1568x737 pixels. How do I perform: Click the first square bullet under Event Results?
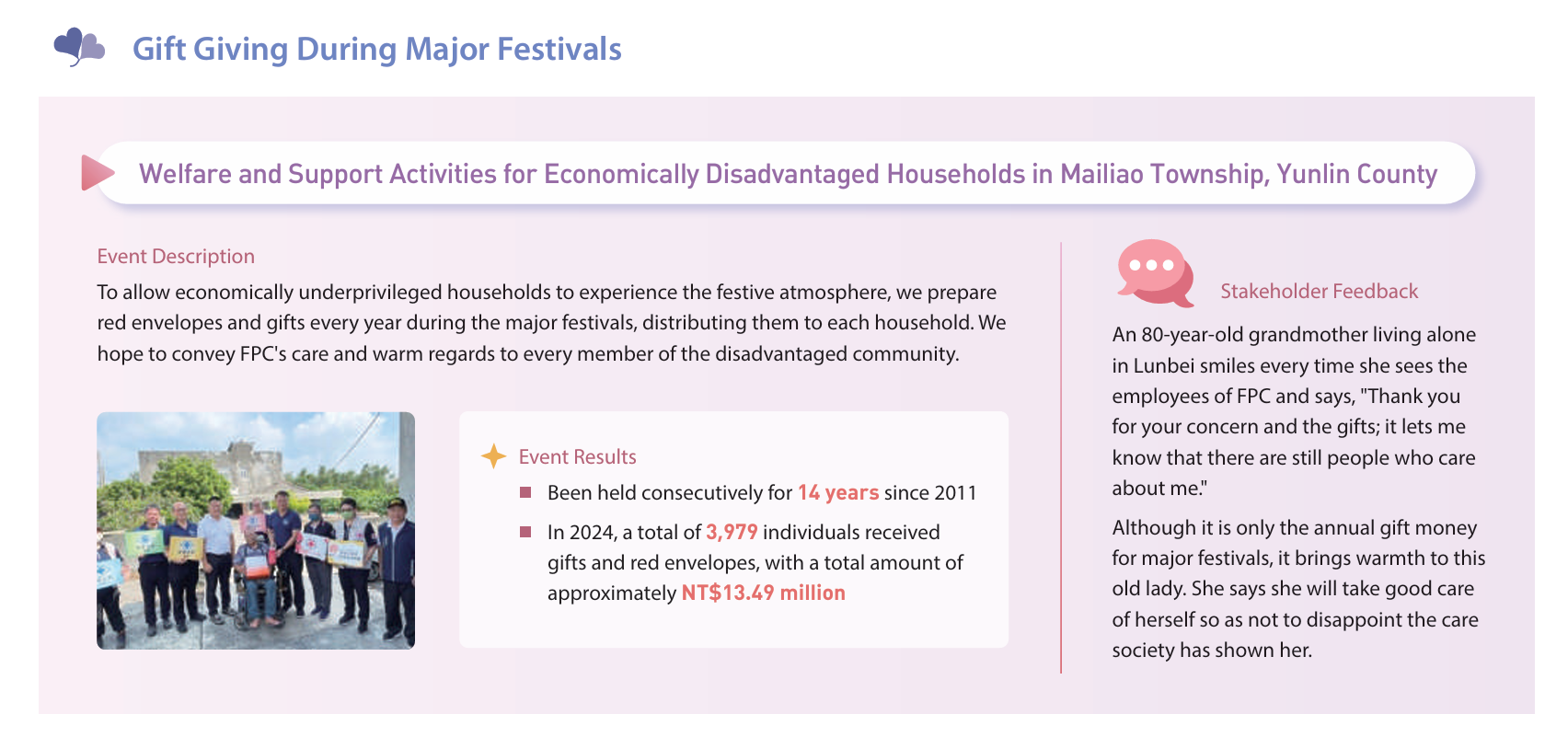525,492
